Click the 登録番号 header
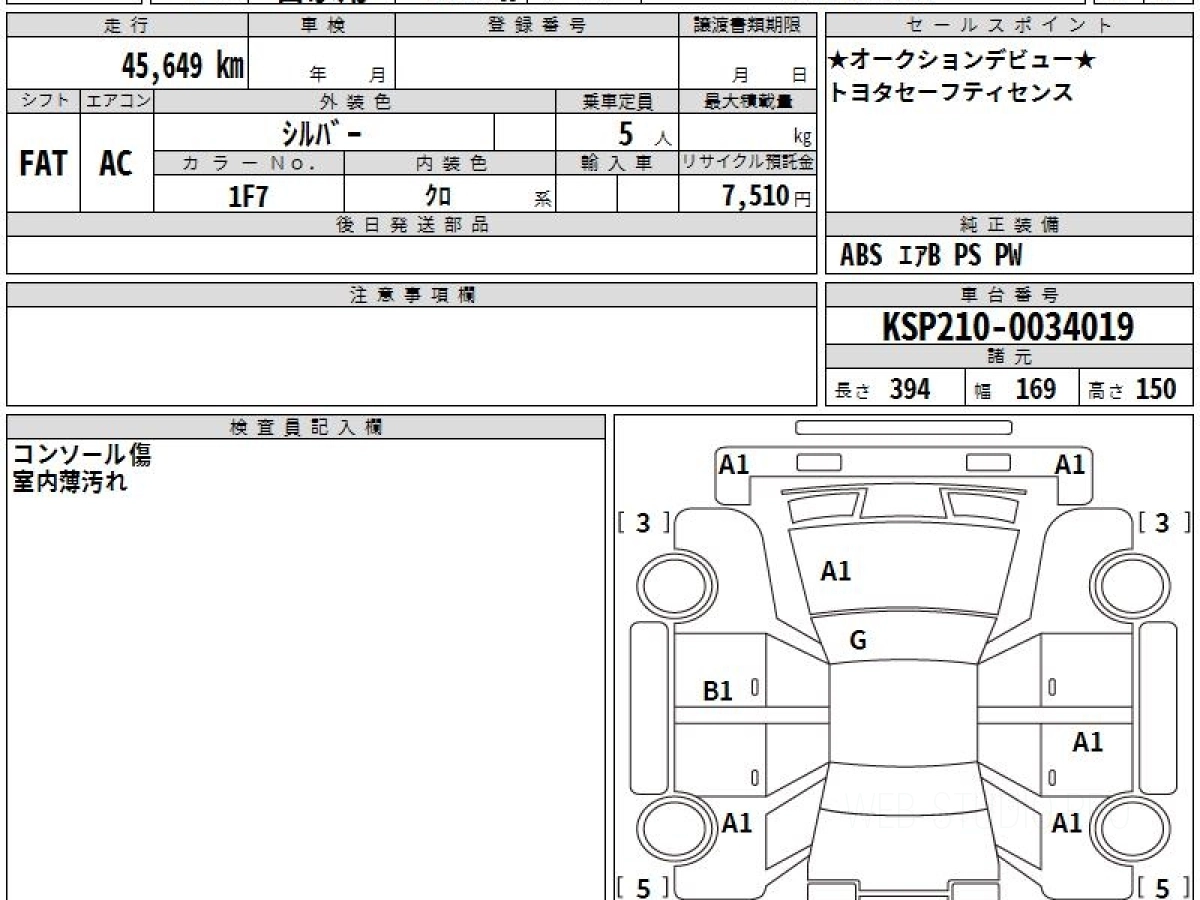1200x900 pixels. pos(537,26)
